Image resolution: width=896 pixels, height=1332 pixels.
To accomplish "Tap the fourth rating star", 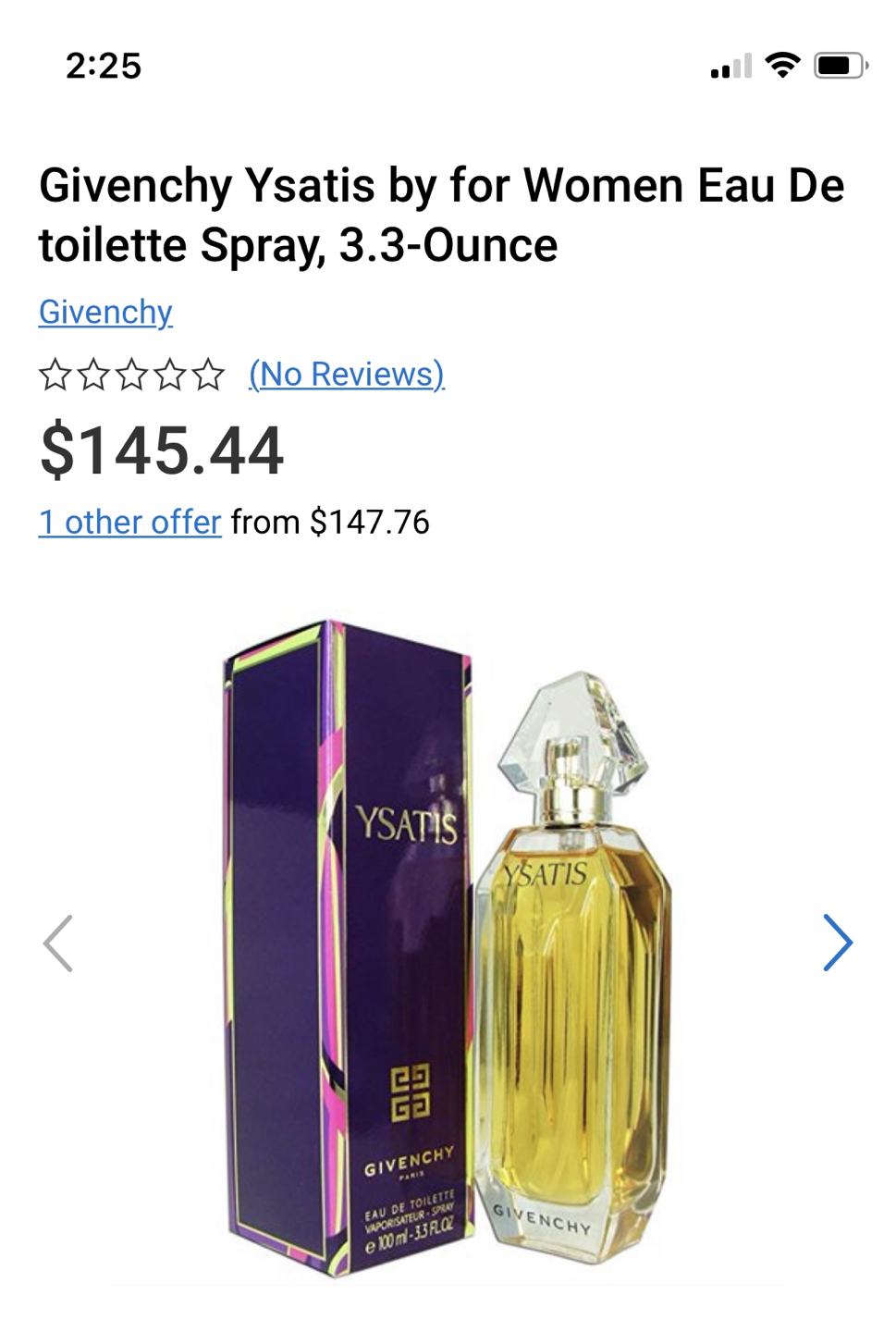I will coord(170,375).
